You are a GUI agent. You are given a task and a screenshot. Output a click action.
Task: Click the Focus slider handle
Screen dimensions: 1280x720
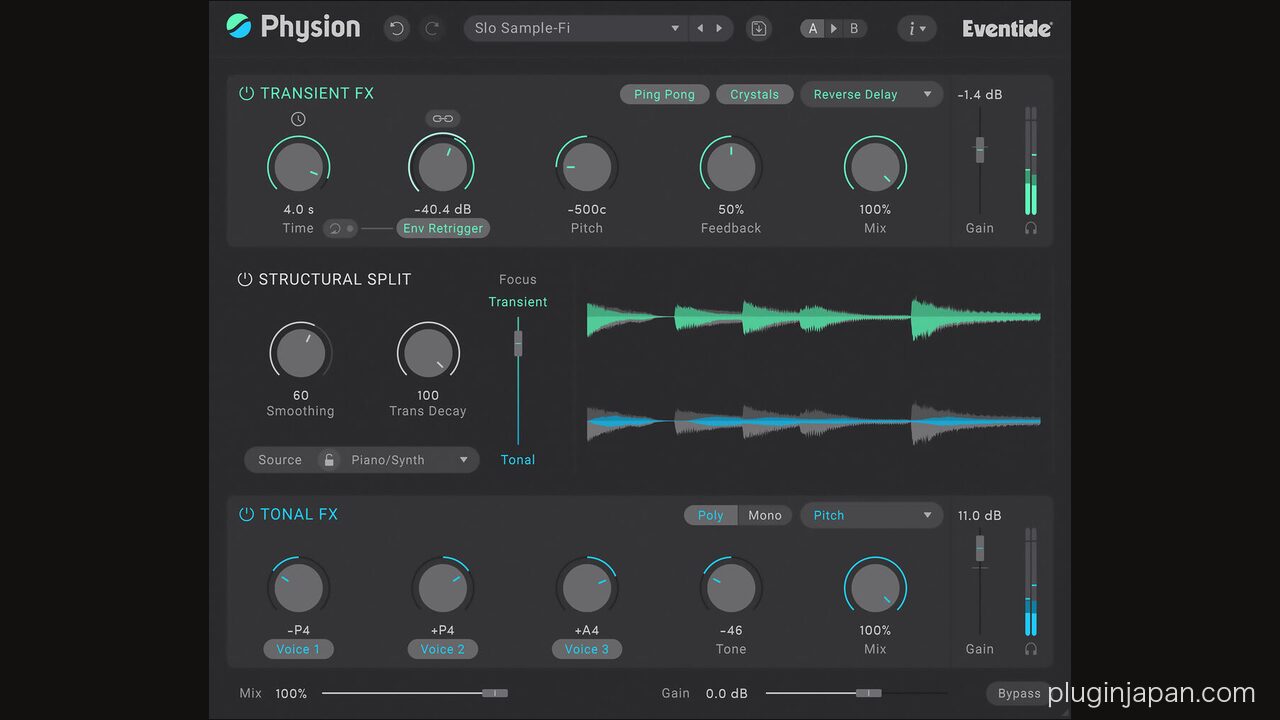click(518, 343)
